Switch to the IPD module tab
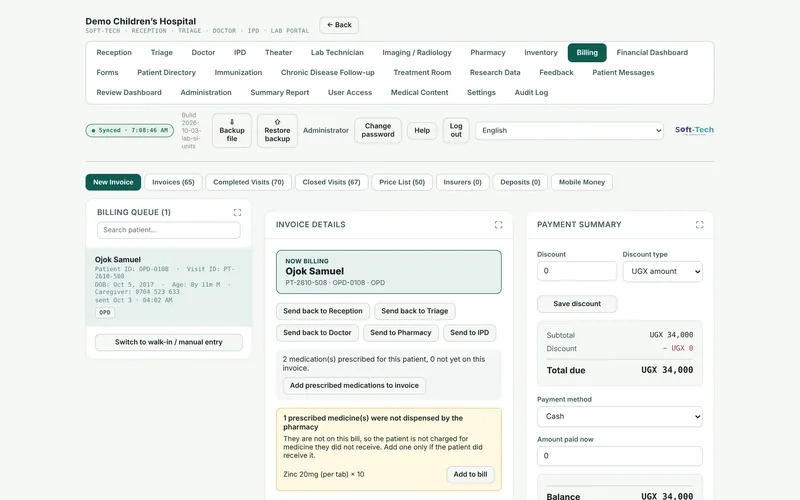Image resolution: width=800 pixels, height=500 pixels. click(x=240, y=53)
